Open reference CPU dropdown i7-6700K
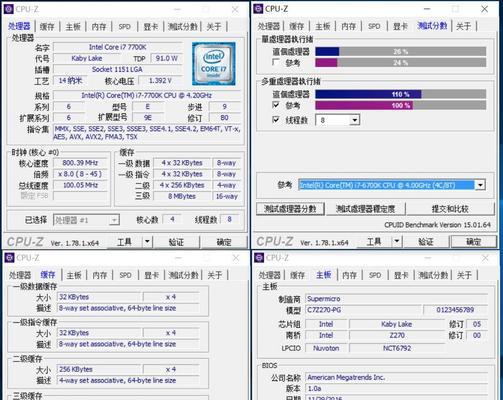The width and height of the screenshot is (503, 400). point(480,185)
